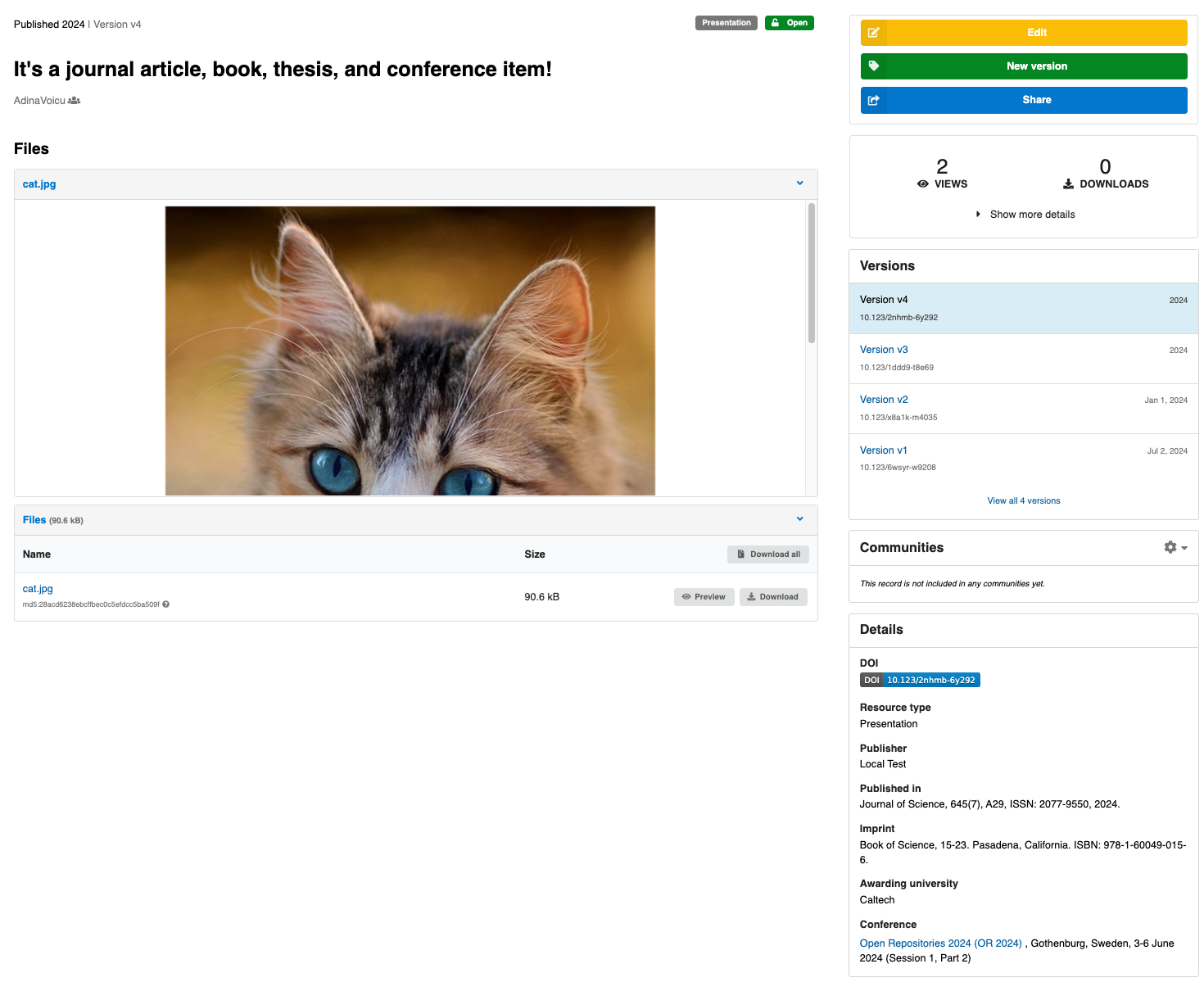Click the creators group icon beside AdinaVoicu
1204x982 pixels.
[75, 101]
